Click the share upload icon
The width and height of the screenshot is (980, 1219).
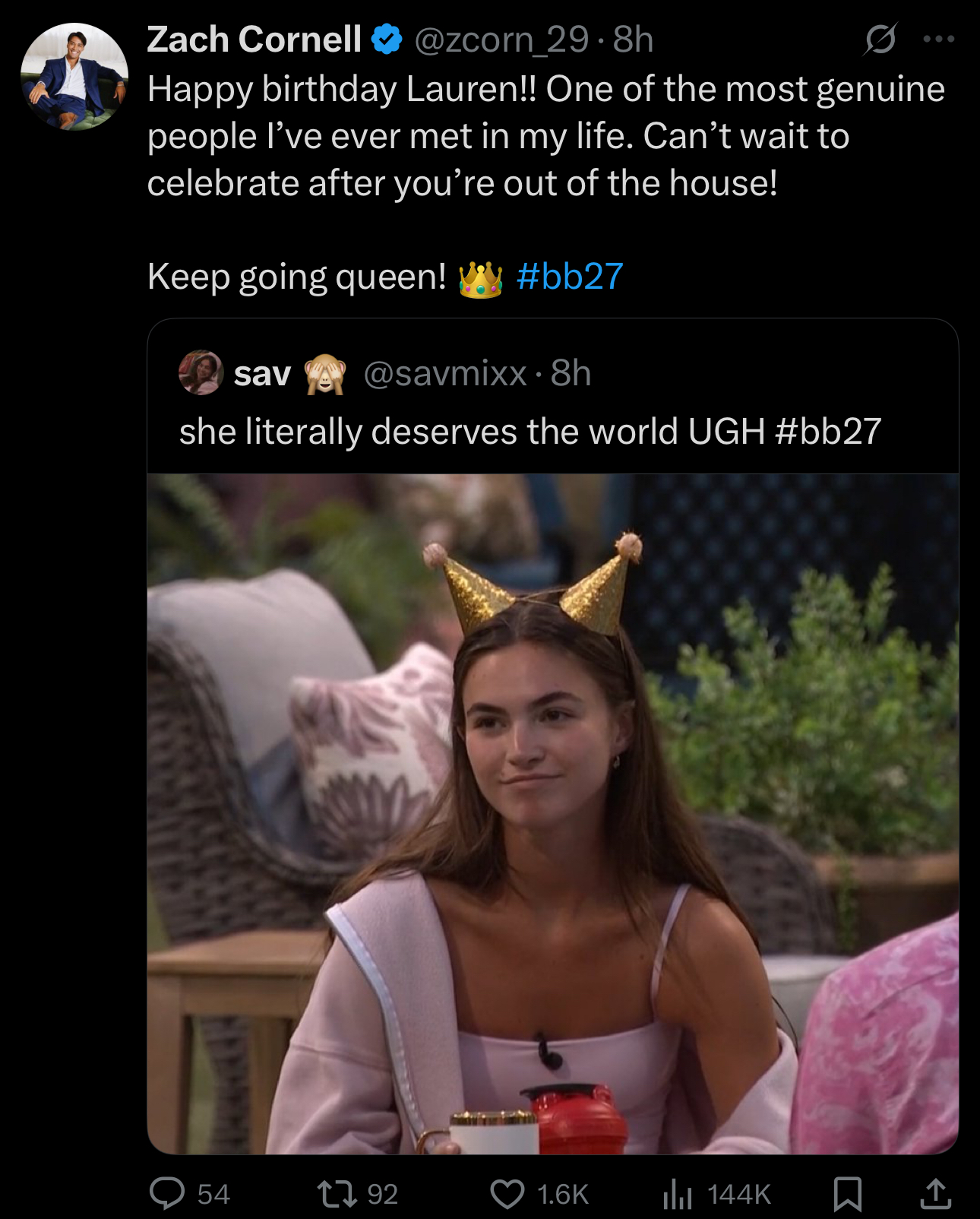click(x=936, y=1193)
